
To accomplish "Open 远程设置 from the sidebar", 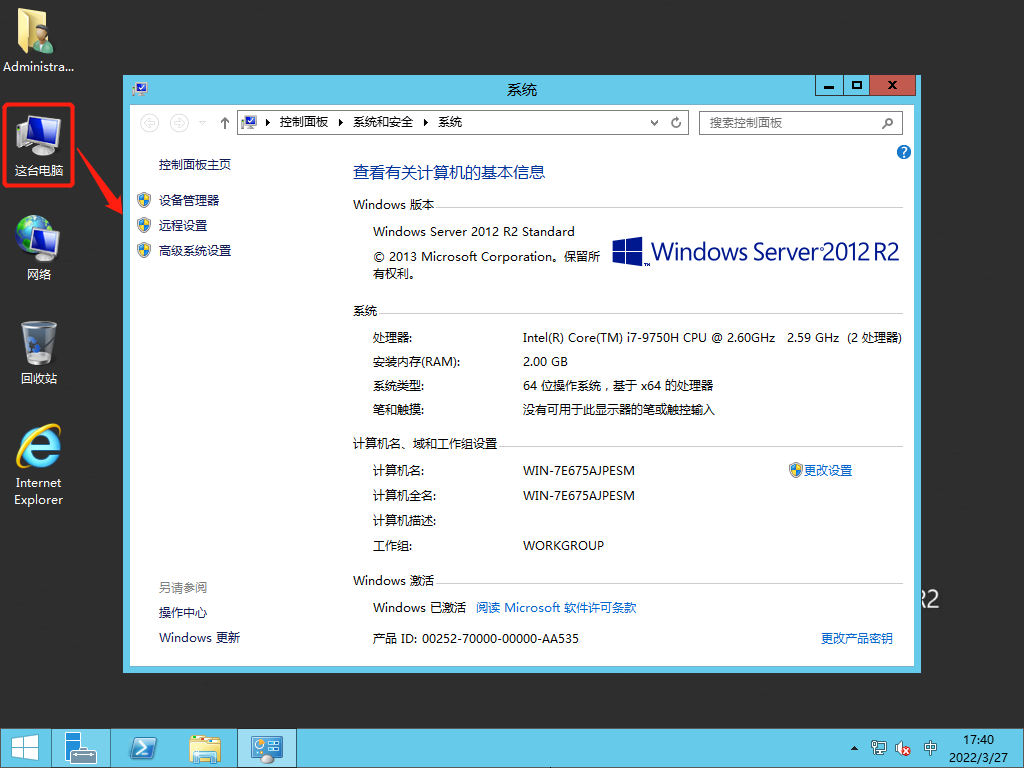I will tap(183, 225).
